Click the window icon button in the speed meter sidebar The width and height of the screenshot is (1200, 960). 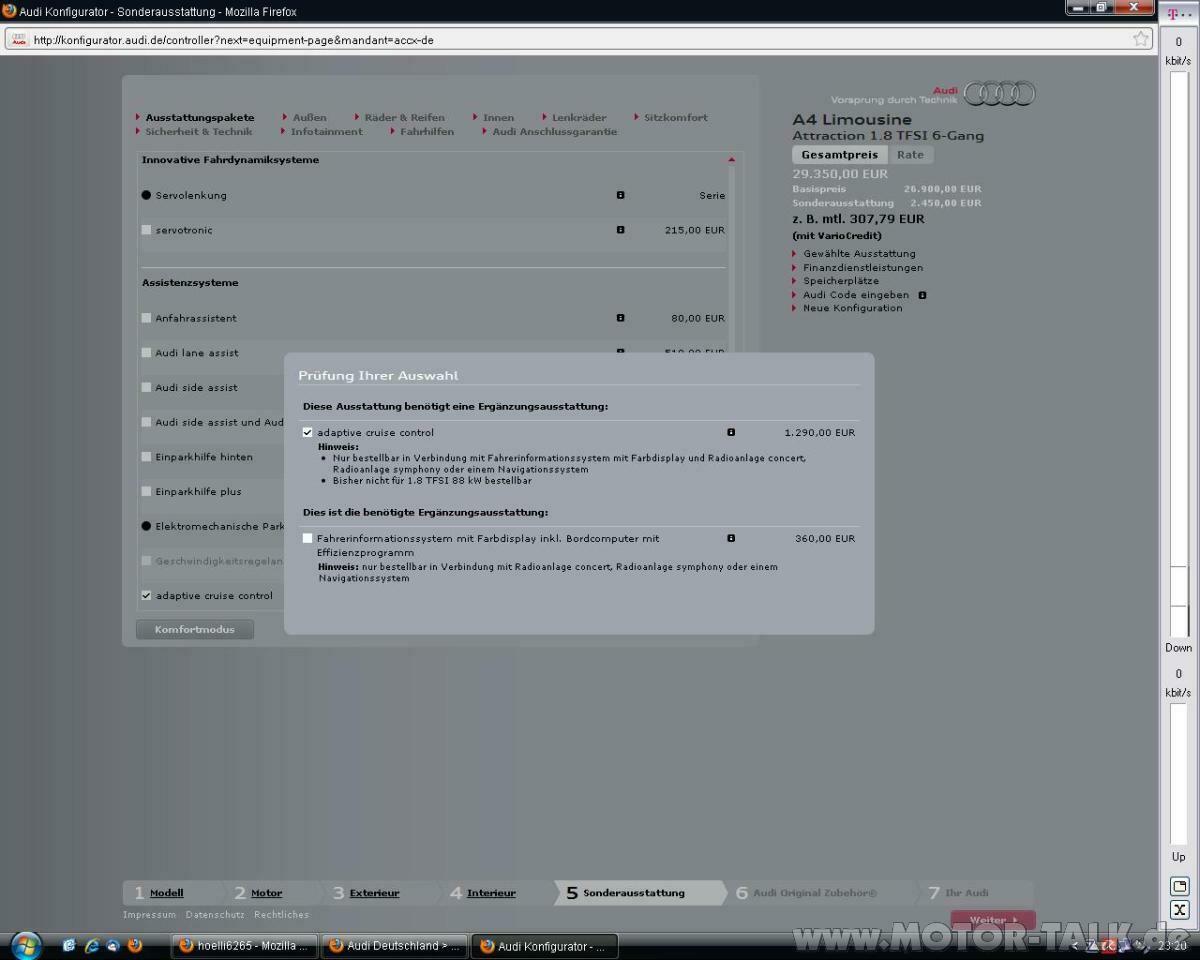click(1179, 887)
